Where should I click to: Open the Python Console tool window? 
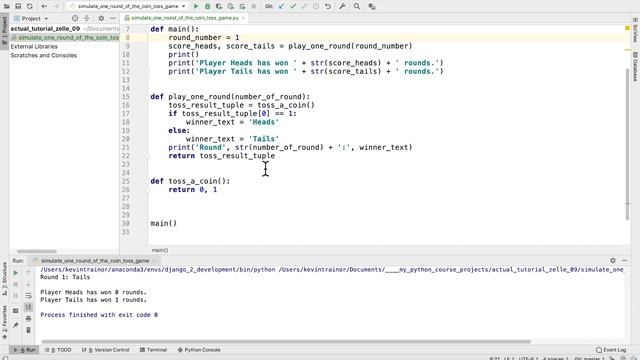(199, 350)
